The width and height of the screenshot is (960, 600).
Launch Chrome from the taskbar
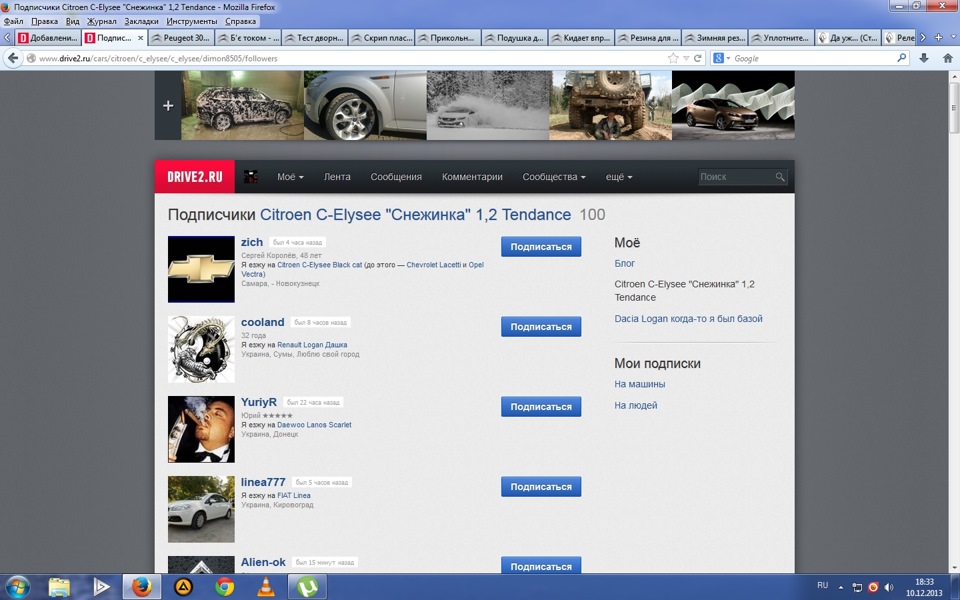(x=225, y=587)
